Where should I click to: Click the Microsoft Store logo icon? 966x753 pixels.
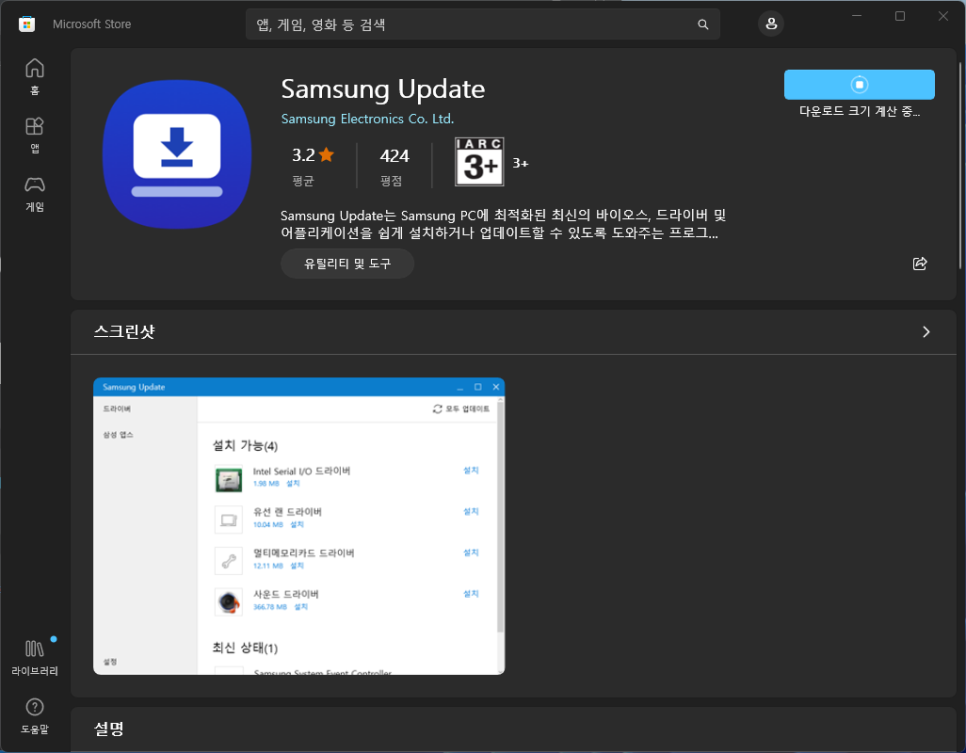26,25
